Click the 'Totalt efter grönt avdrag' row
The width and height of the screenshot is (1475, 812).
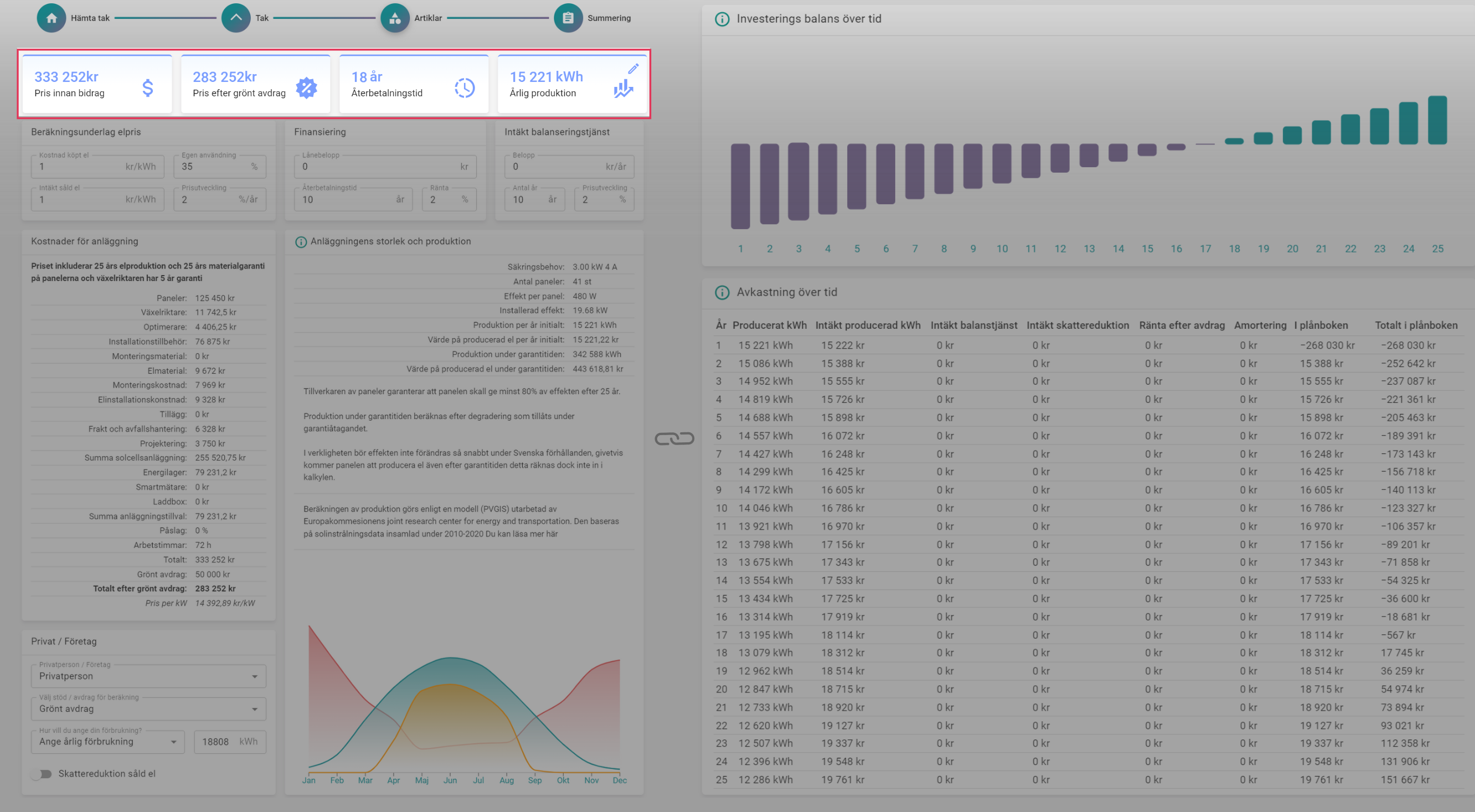149,589
